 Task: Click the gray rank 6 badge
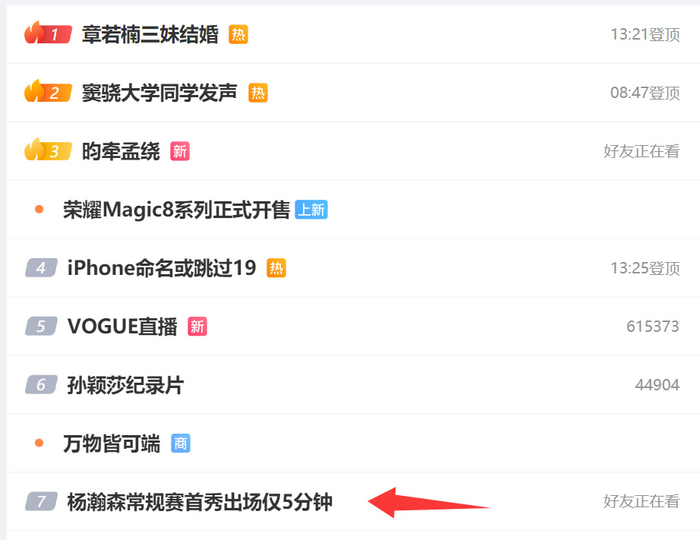(x=41, y=385)
